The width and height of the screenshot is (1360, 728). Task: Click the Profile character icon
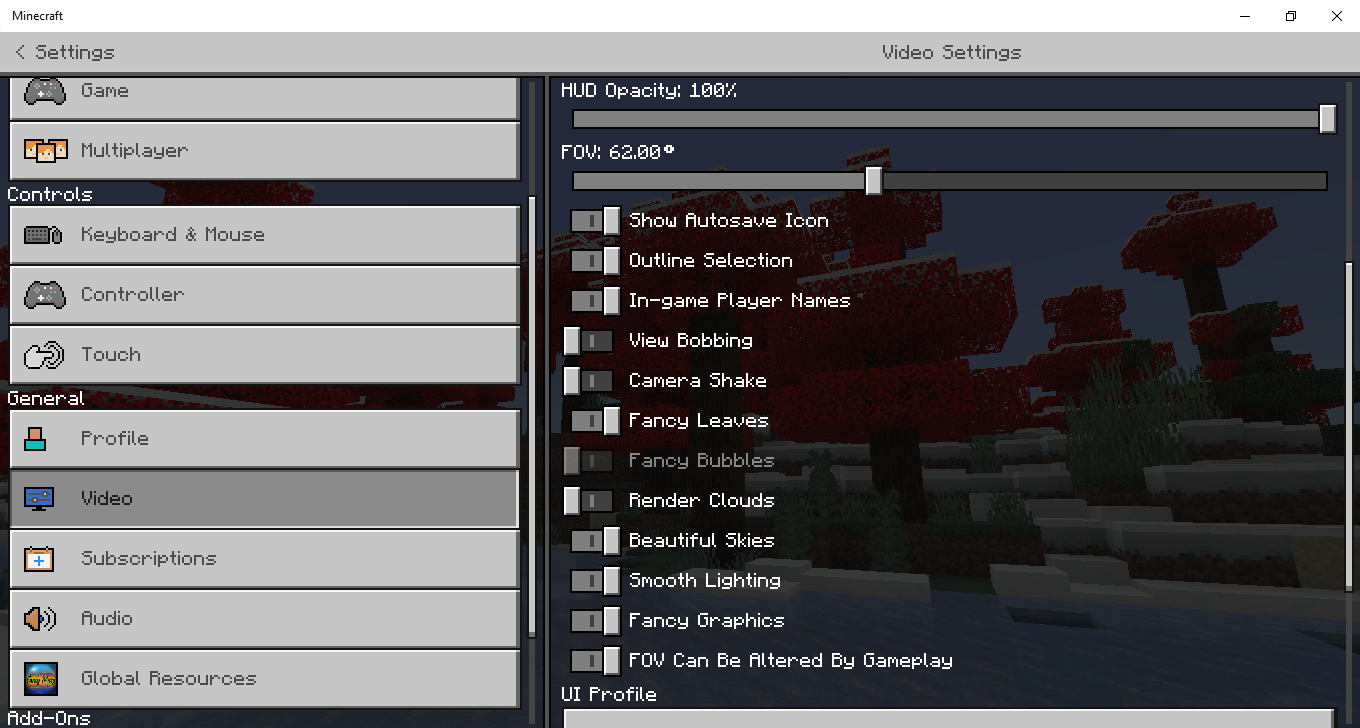(35, 438)
